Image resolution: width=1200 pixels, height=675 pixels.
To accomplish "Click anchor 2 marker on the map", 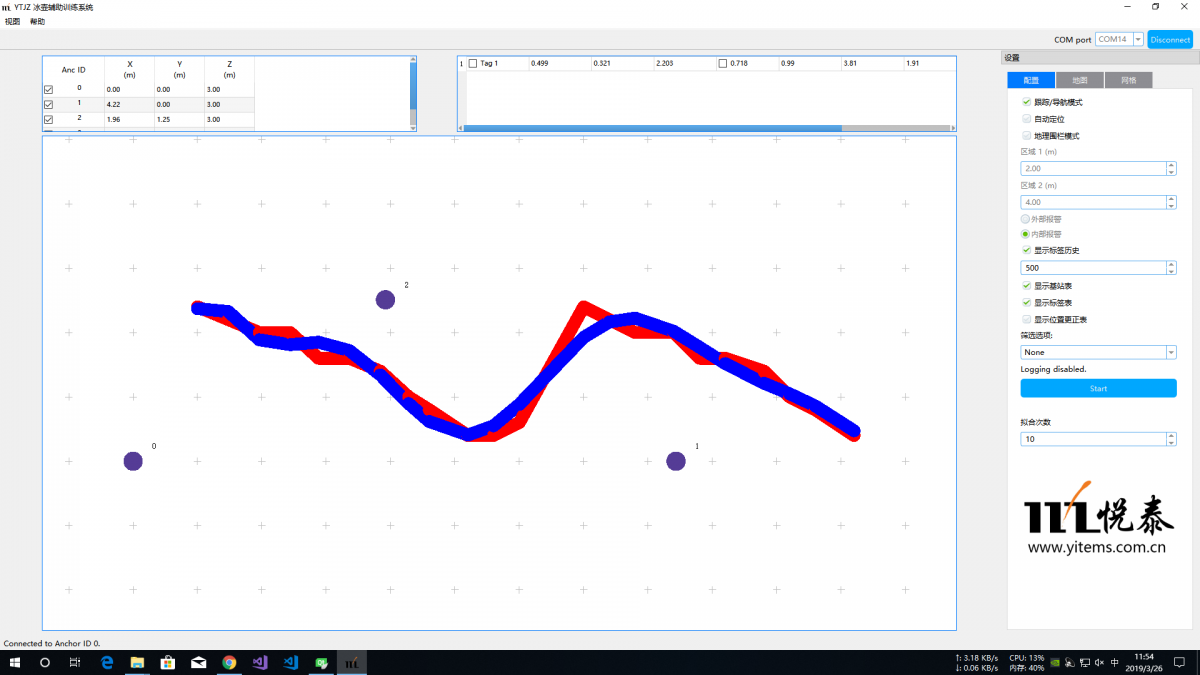I will [x=385, y=299].
